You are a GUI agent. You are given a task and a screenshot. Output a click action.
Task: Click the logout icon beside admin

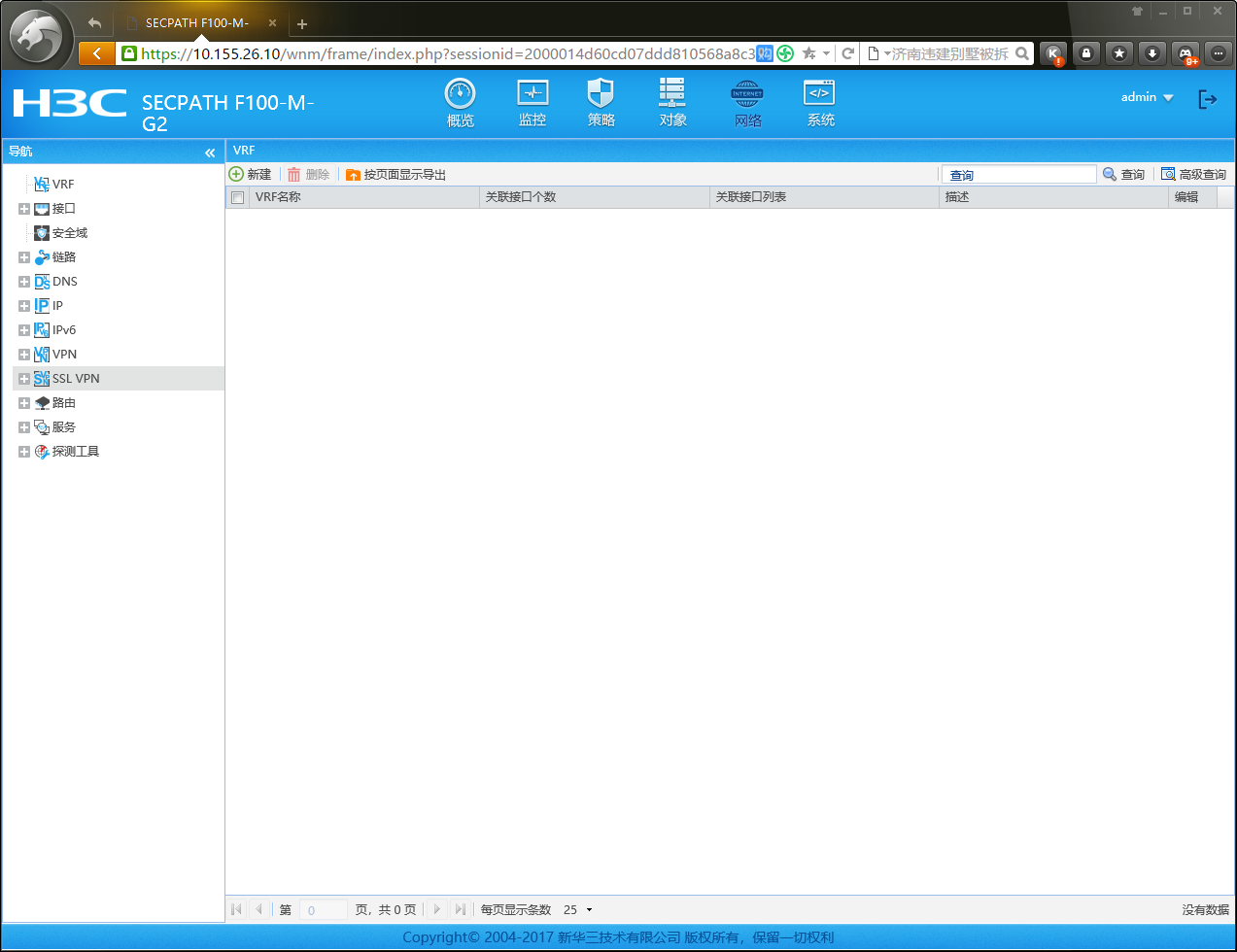tap(1208, 98)
